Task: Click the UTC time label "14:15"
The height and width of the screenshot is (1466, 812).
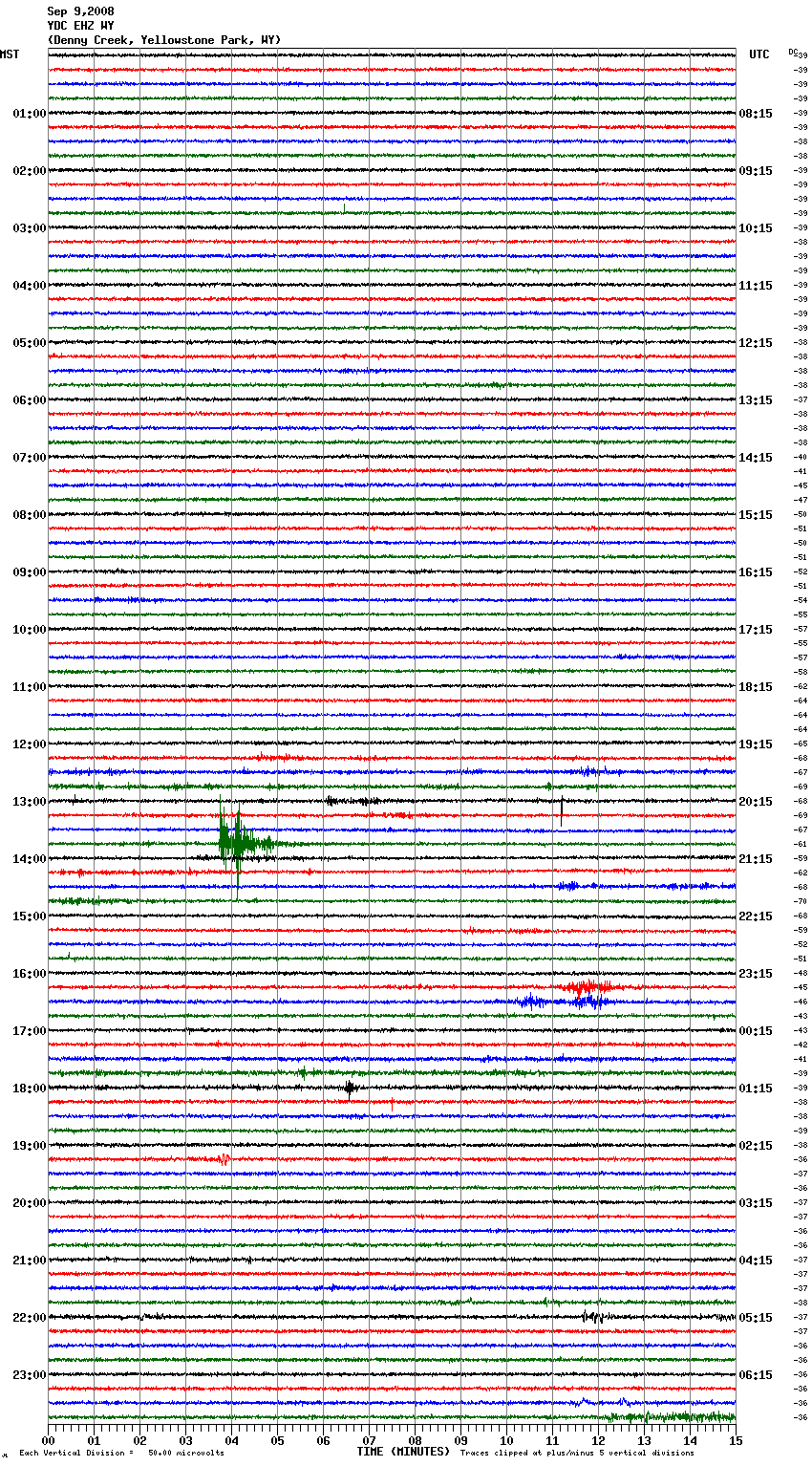Action: pyautogui.click(x=756, y=458)
